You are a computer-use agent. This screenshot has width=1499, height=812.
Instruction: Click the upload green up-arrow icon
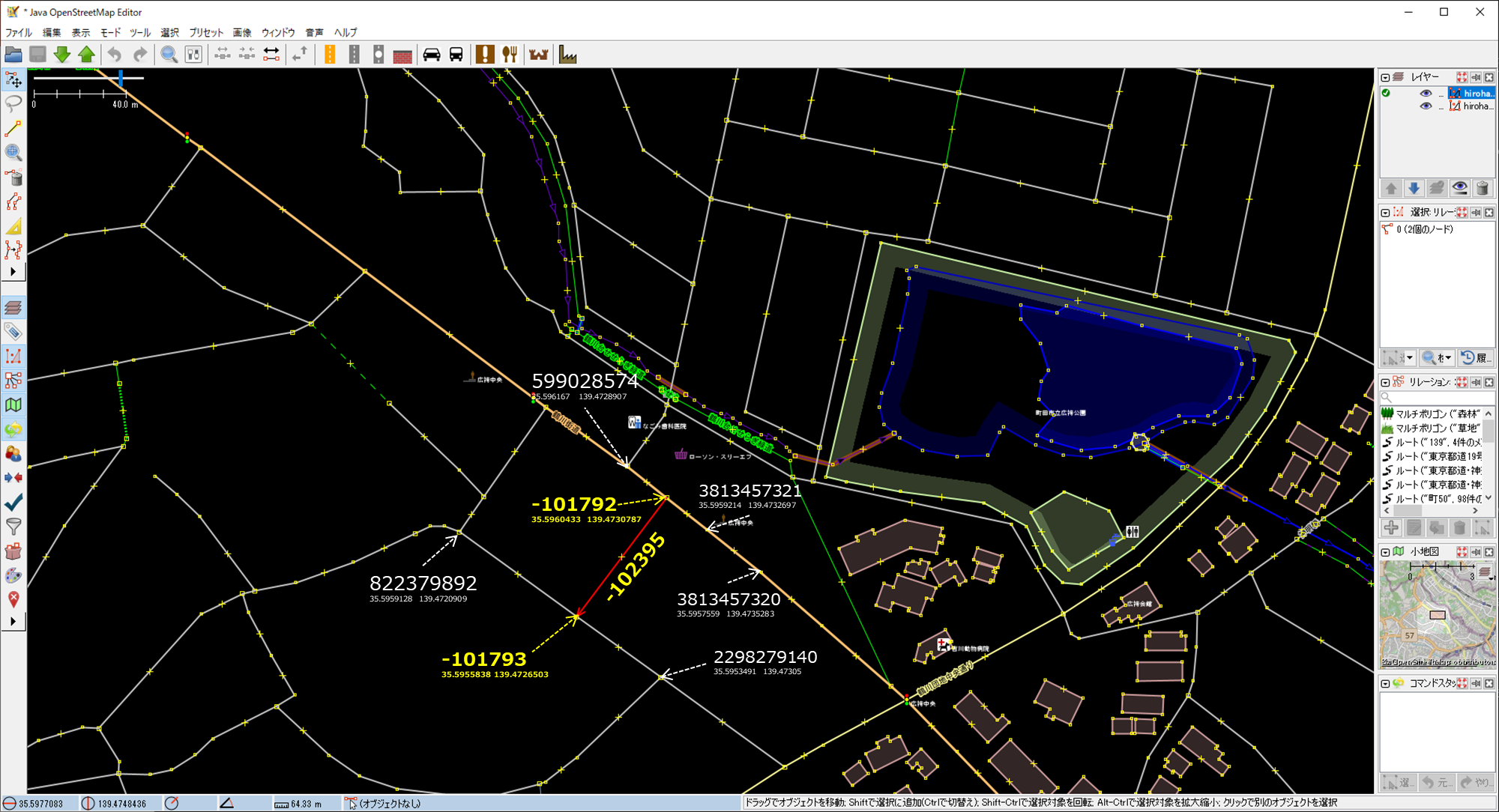pos(87,55)
